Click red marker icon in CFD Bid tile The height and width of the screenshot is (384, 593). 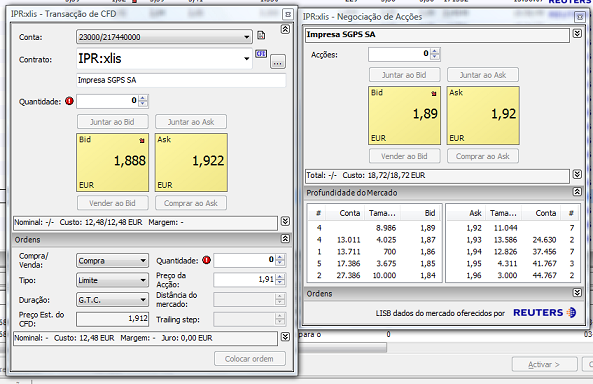(142, 140)
